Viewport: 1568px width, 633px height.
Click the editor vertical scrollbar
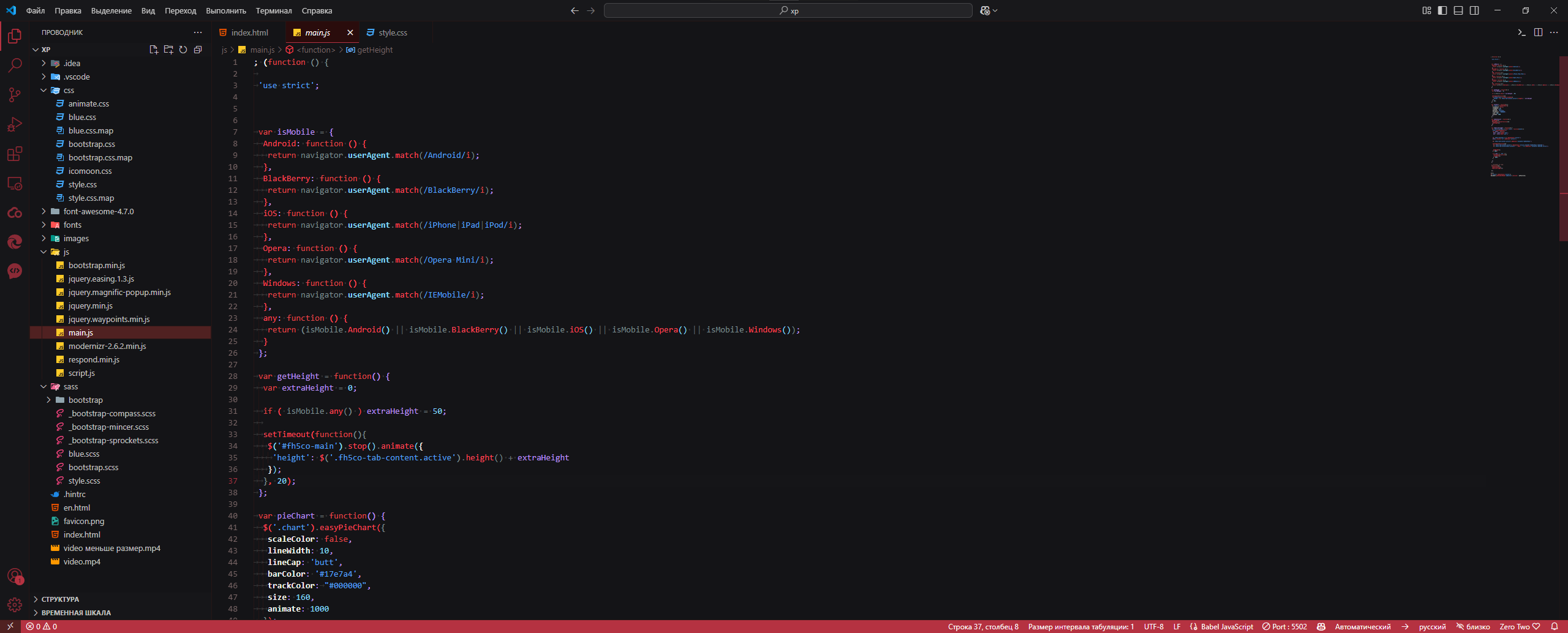pos(1564,149)
